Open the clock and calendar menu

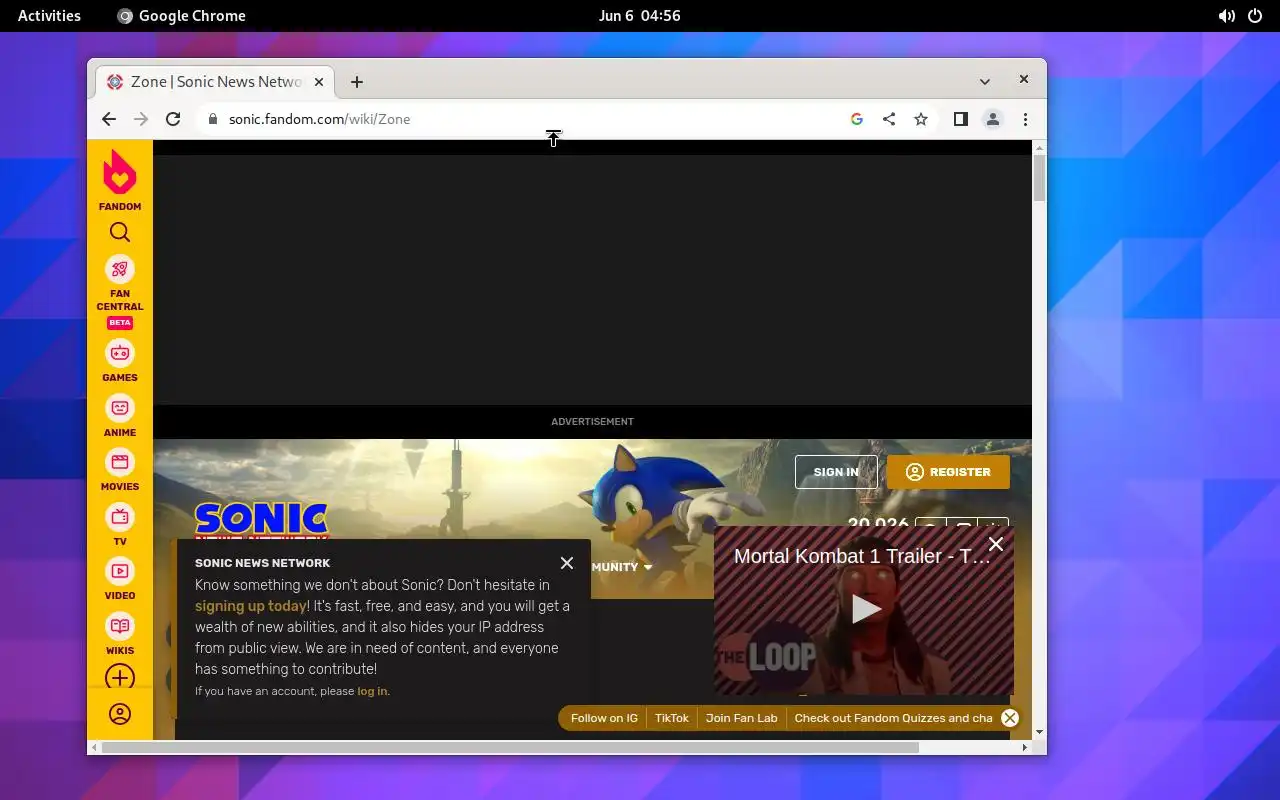(x=640, y=16)
